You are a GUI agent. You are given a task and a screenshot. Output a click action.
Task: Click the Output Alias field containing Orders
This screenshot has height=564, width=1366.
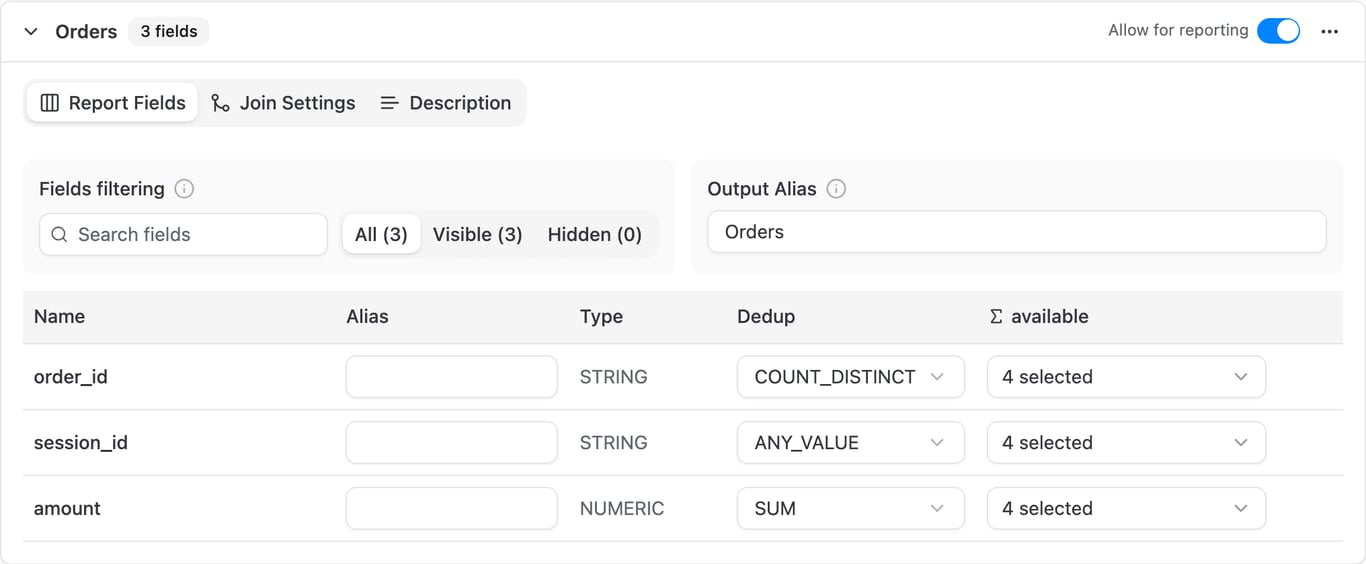click(1017, 232)
